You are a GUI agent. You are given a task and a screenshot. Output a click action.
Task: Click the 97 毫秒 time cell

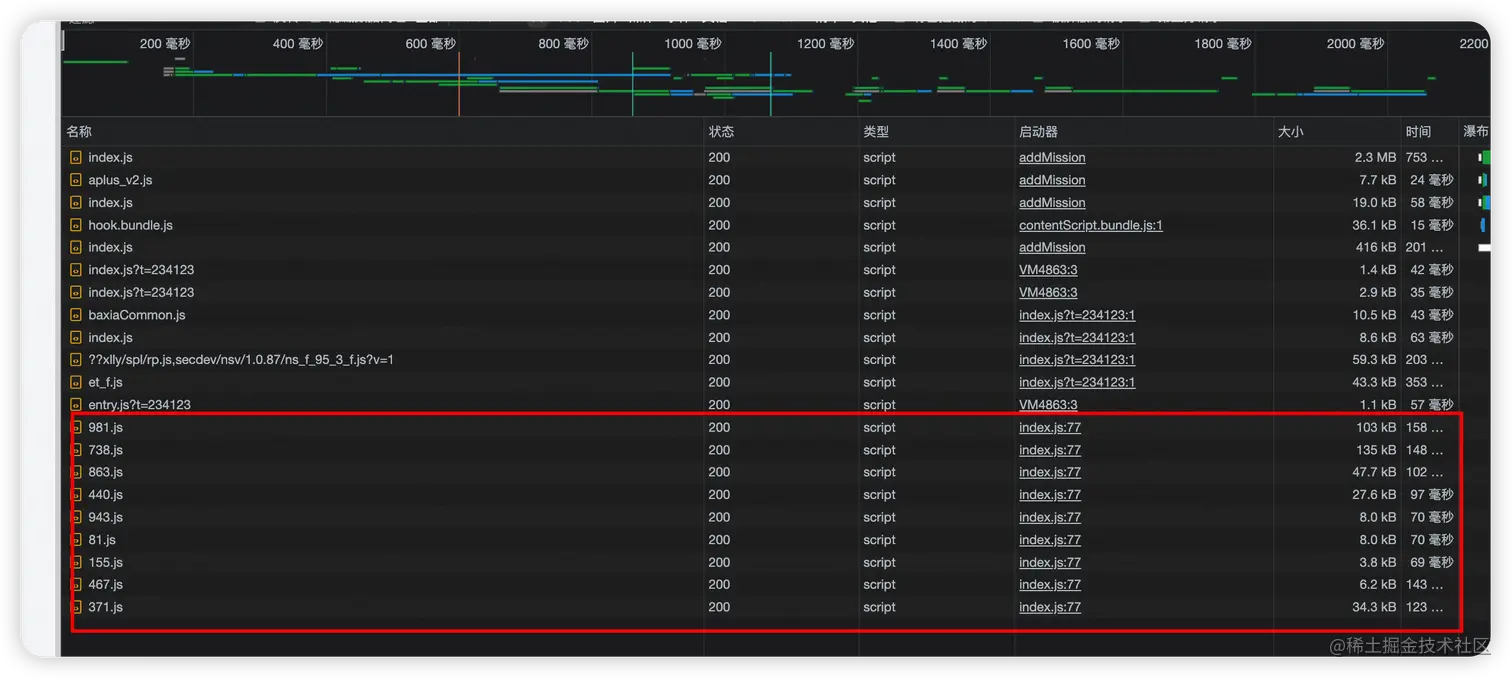pos(1432,495)
